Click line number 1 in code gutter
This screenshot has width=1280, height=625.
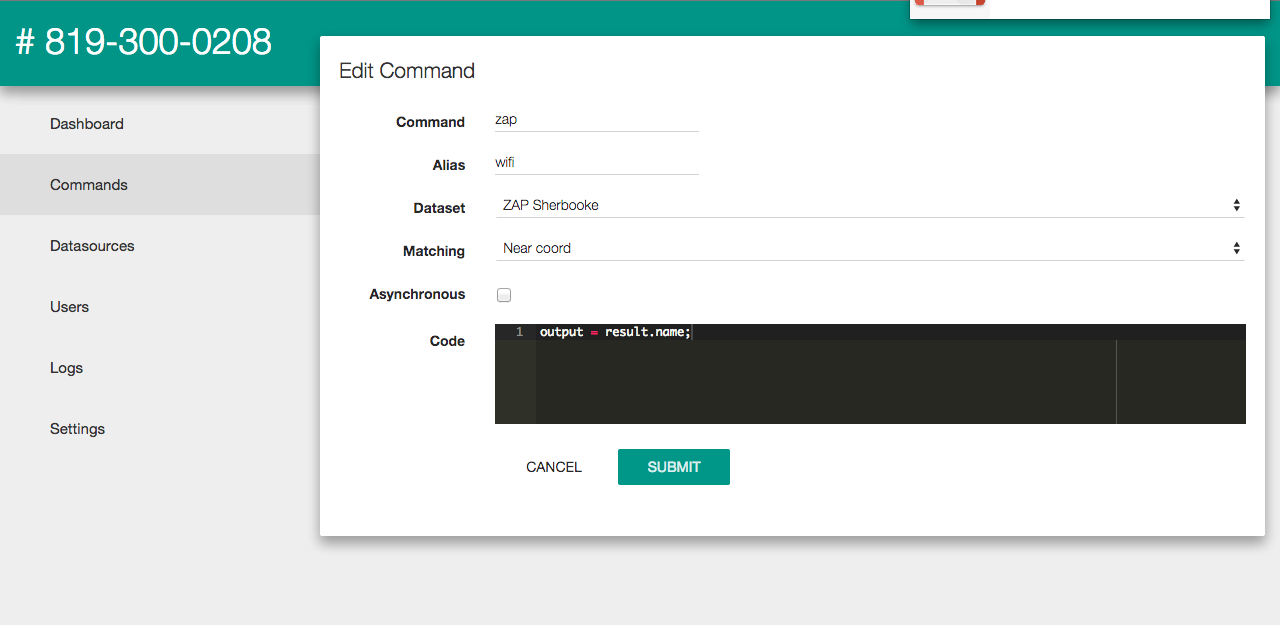click(519, 332)
